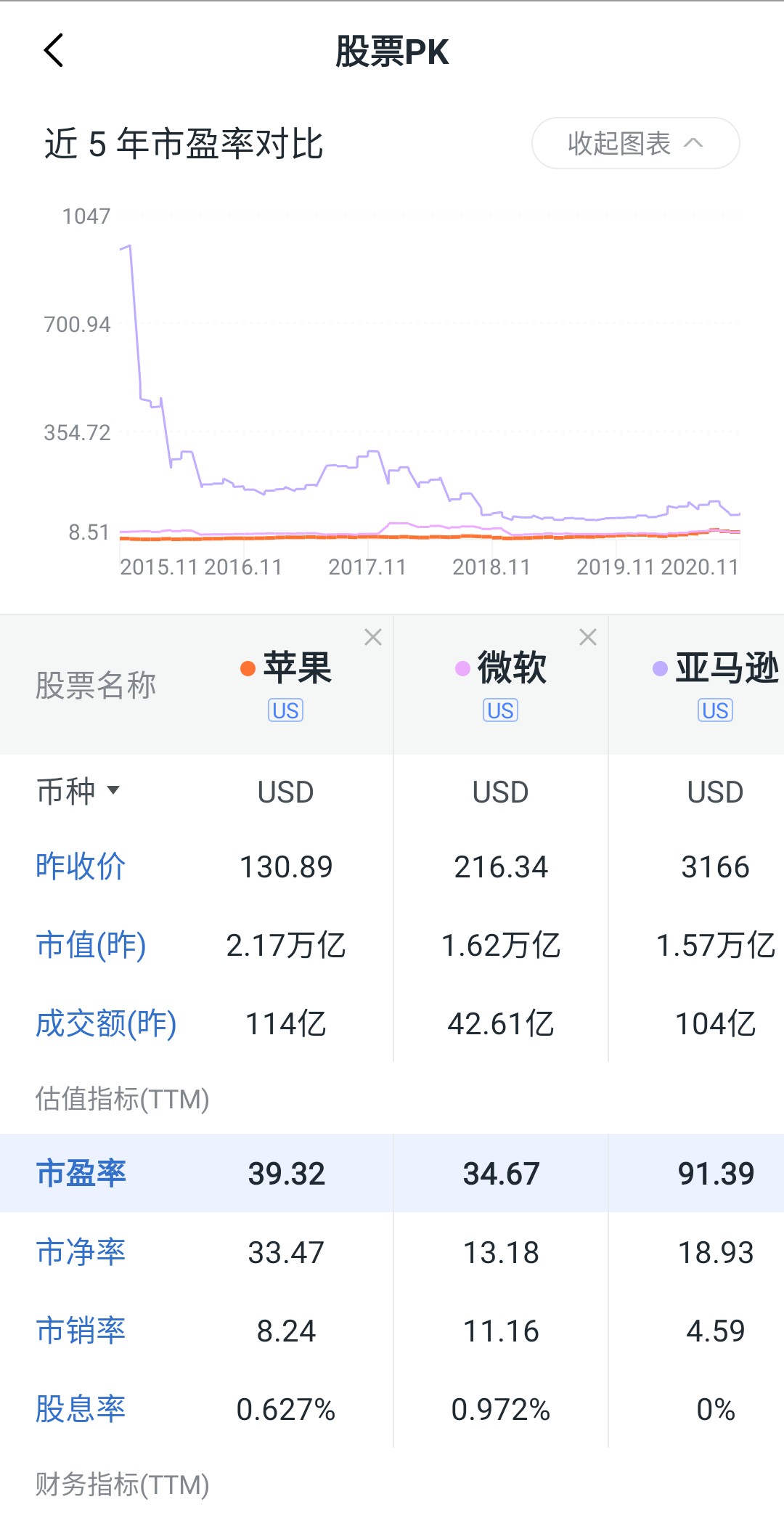
Task: Open 亚马逊 stock name header
Action: tap(726, 667)
